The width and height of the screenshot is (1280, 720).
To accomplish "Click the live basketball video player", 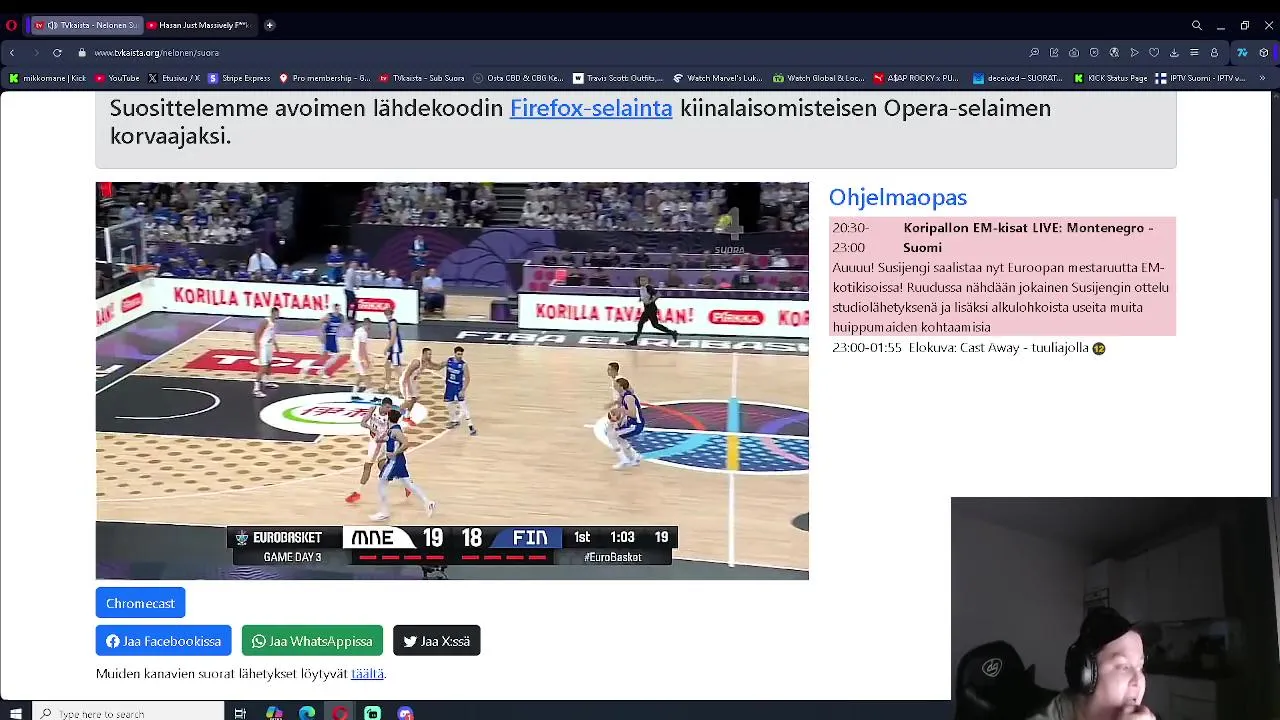I will 452,380.
